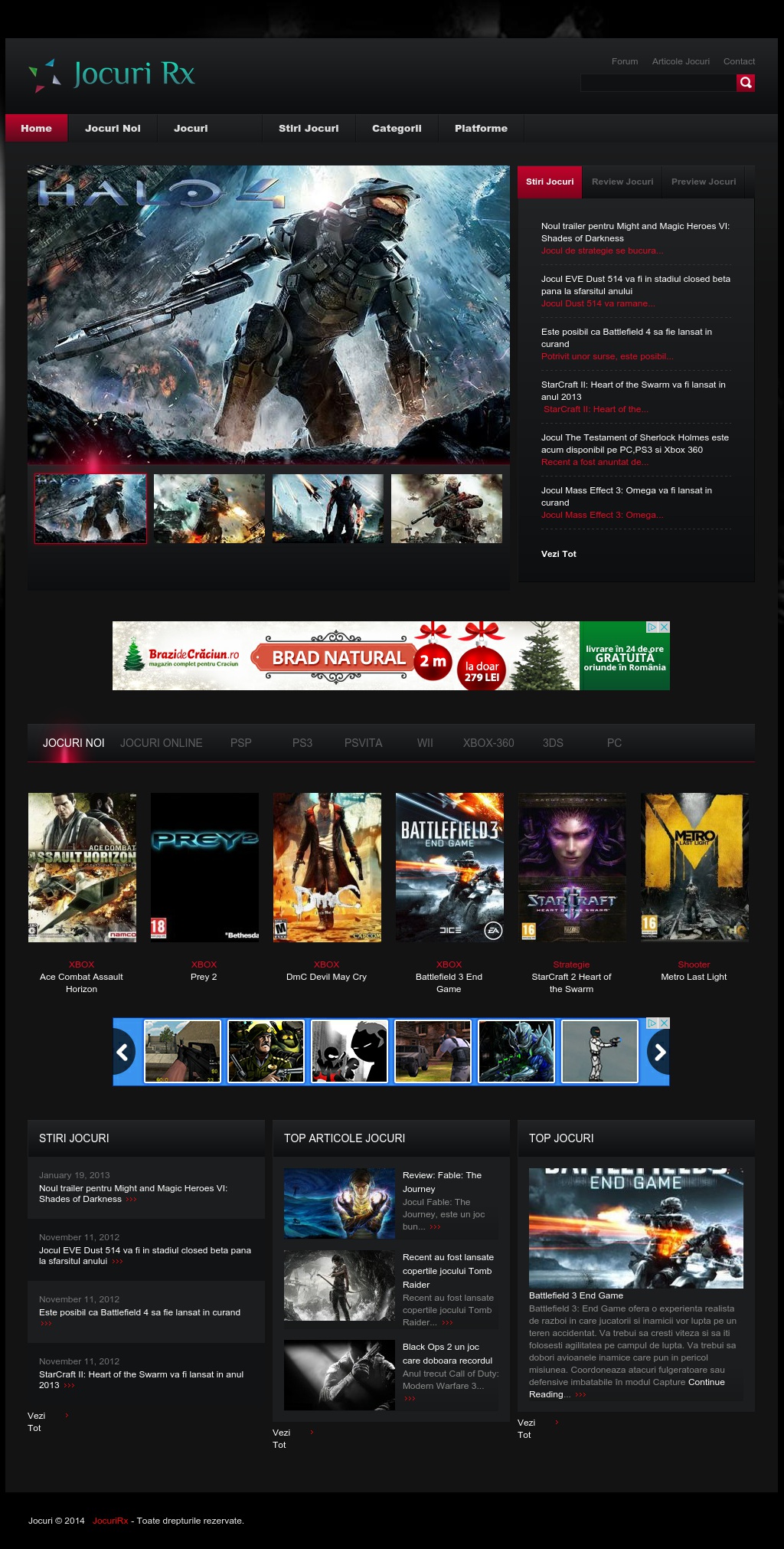Select the Mass Effect slider thumbnail
Viewport: 784px width, 1549px height.
coord(328,509)
